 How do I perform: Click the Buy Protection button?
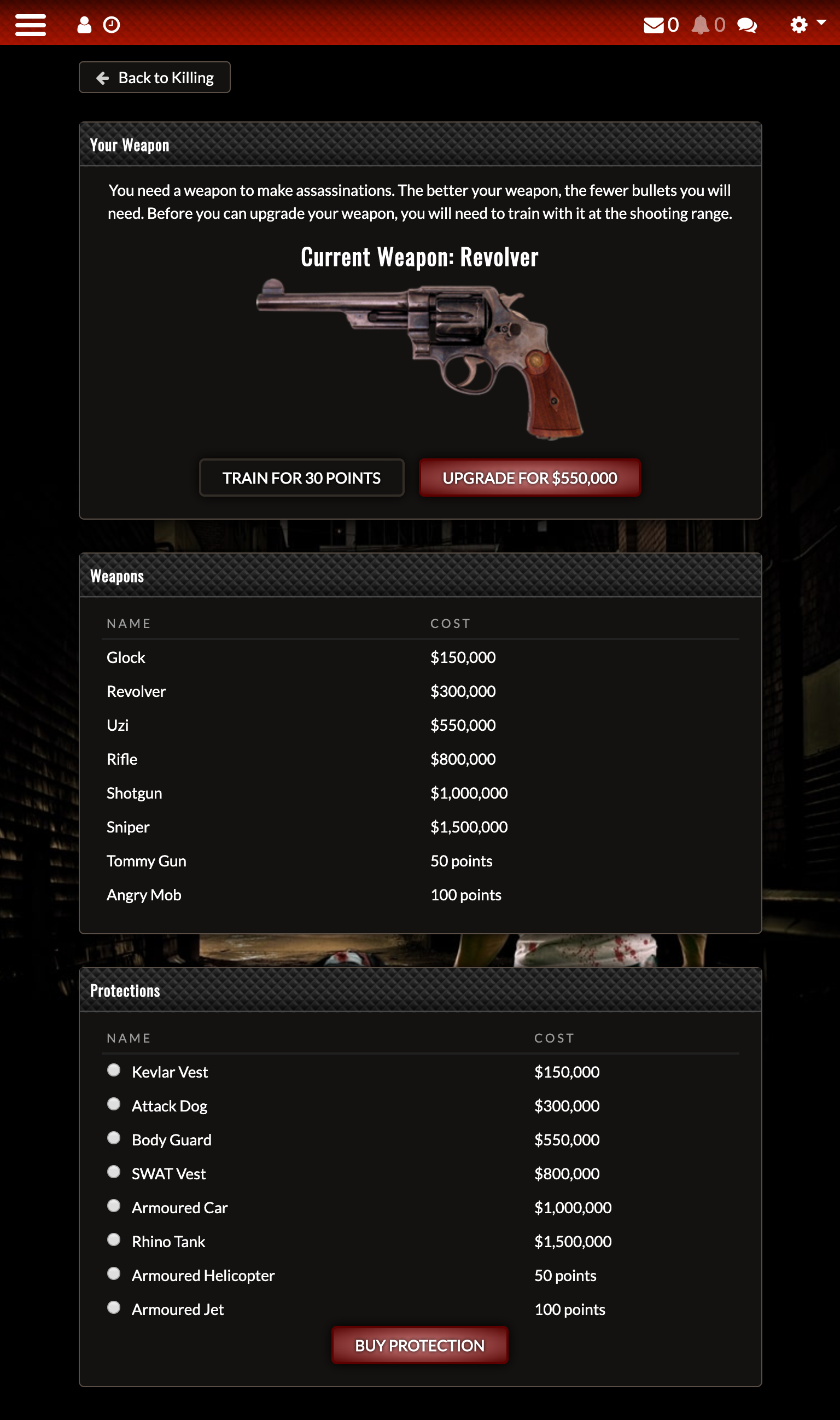[x=420, y=1345]
